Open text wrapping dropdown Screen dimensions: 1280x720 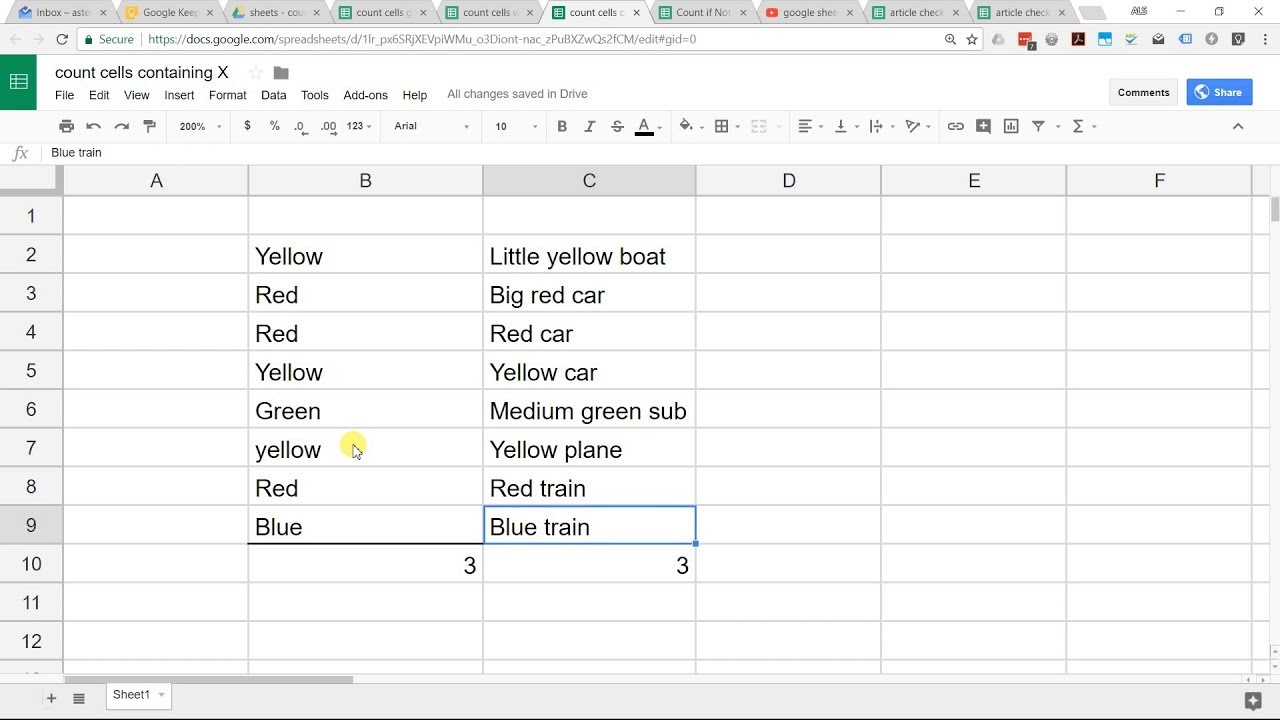880,126
